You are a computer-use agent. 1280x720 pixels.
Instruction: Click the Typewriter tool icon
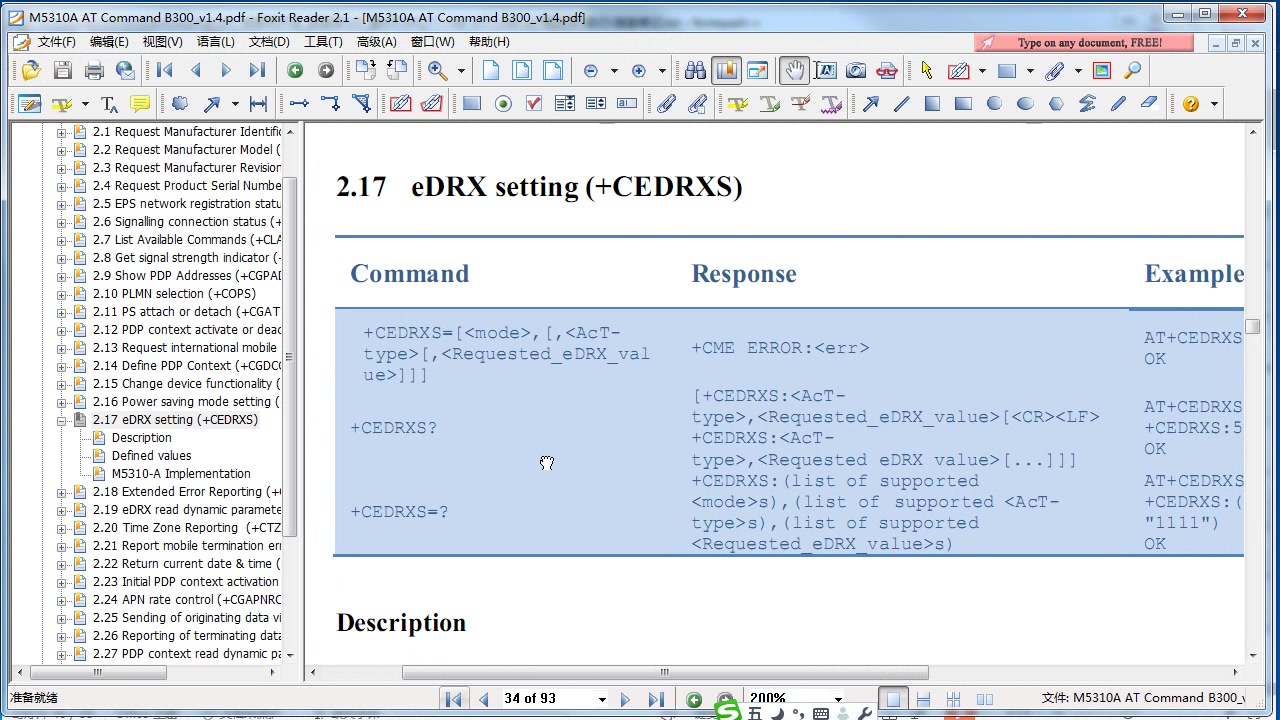(110, 103)
